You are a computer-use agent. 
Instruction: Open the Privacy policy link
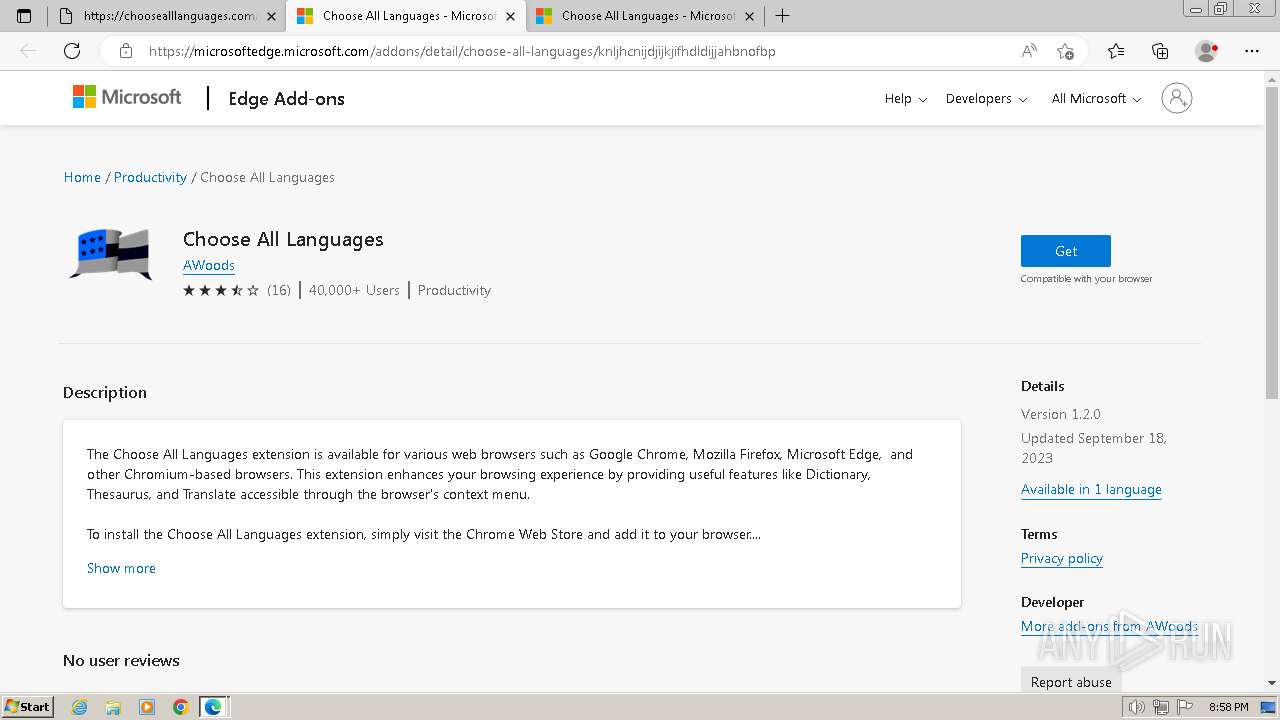click(1062, 558)
